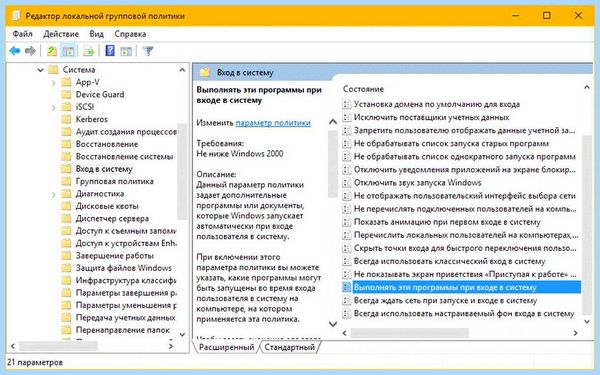The image size is (600, 375).
Task: Select the Перенаправление папок tree folder
Action: coord(122,330)
